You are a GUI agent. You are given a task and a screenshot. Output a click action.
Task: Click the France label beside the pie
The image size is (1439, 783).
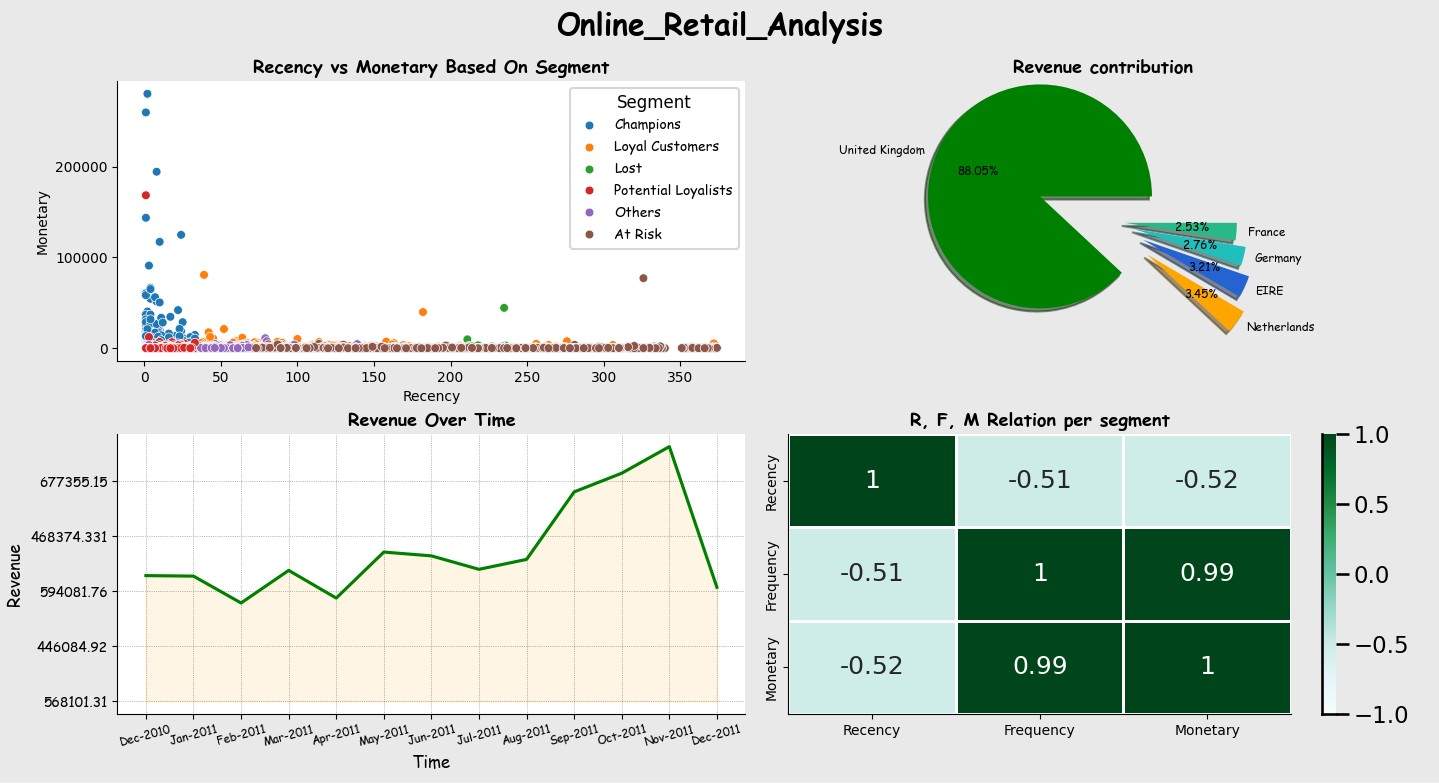pos(1266,233)
